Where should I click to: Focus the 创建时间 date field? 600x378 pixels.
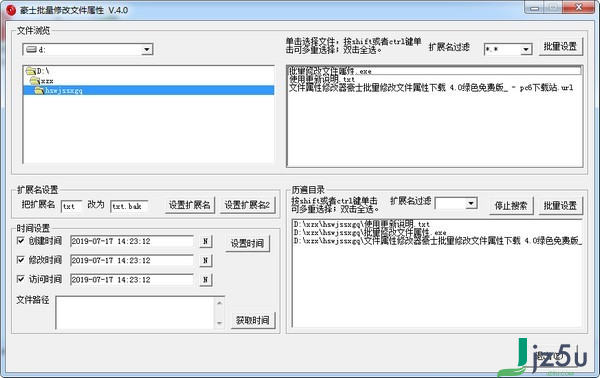coord(132,241)
